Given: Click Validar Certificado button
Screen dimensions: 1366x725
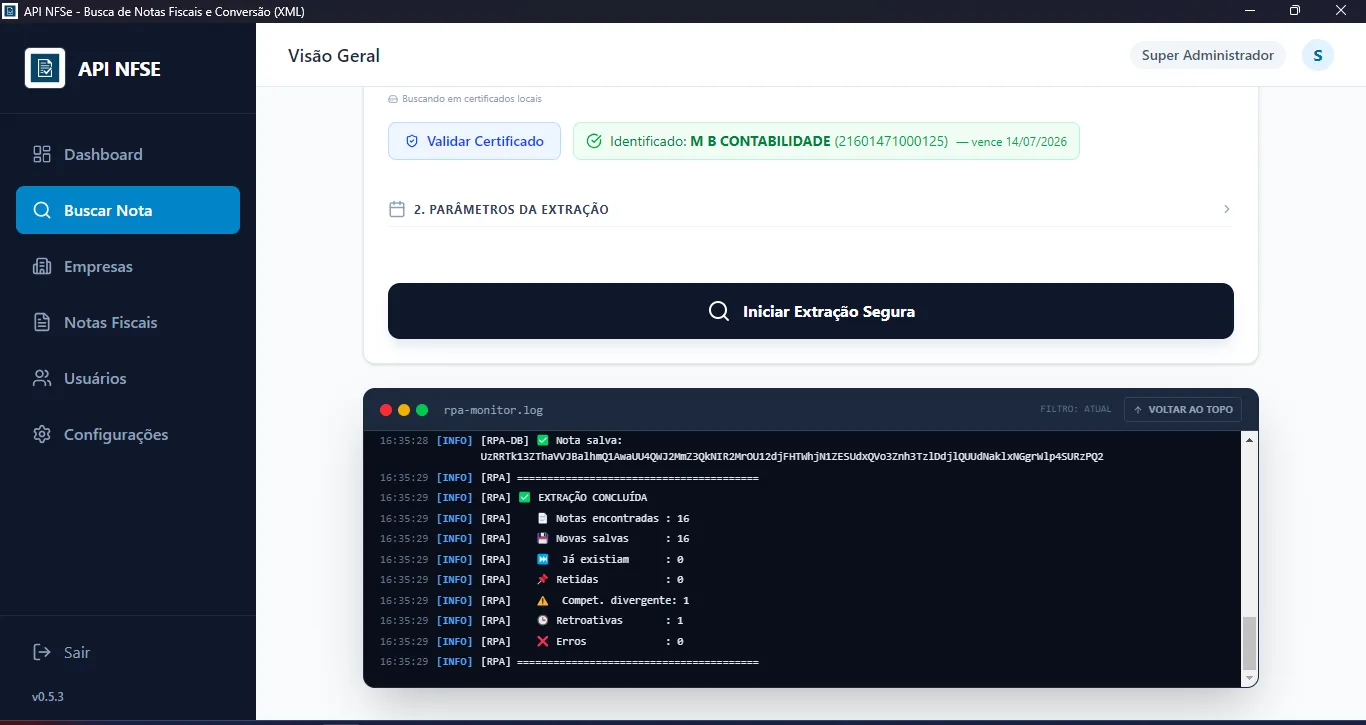Looking at the screenshot, I should tap(475, 141).
